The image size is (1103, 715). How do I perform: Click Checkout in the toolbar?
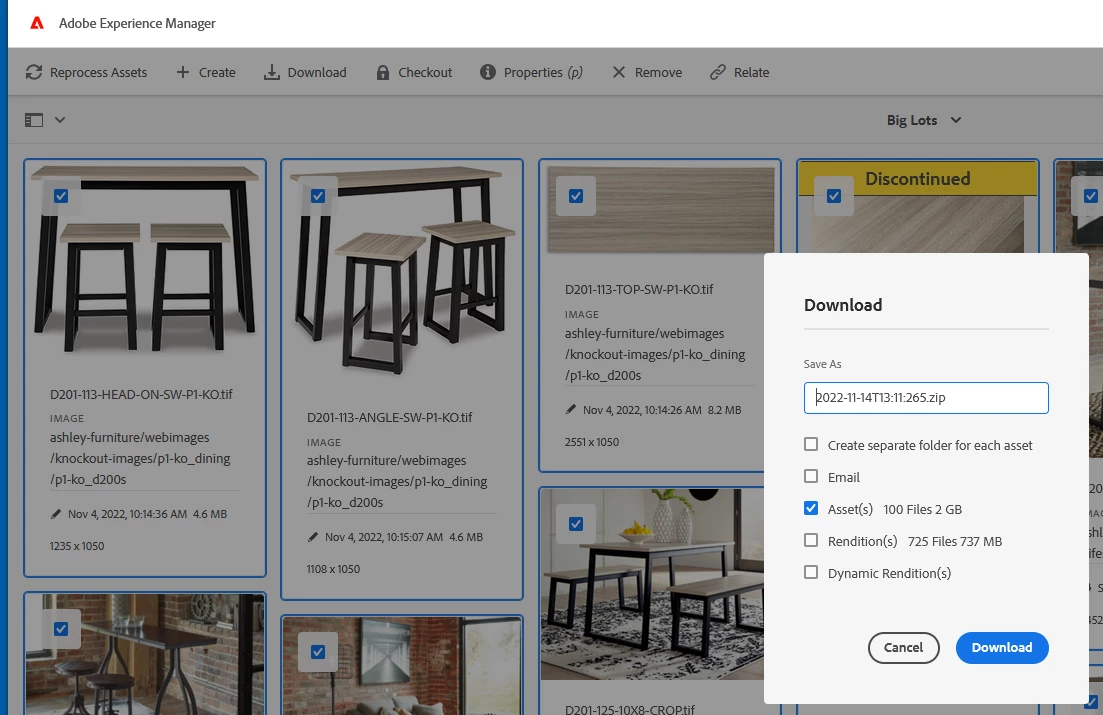pos(414,72)
